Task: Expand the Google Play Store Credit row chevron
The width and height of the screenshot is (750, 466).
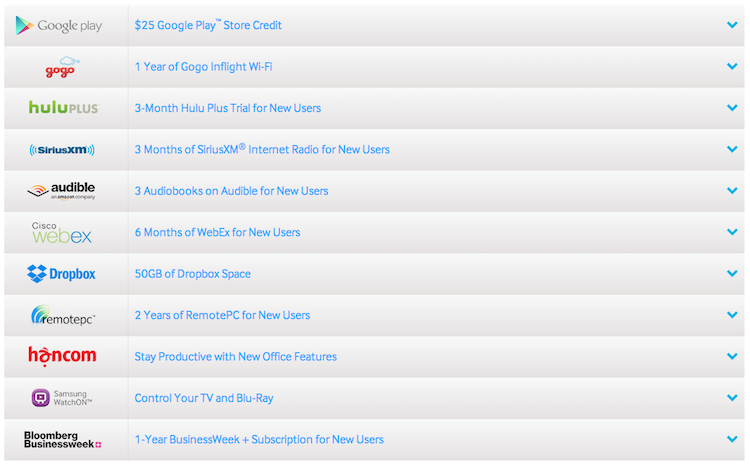Action: tap(732, 25)
